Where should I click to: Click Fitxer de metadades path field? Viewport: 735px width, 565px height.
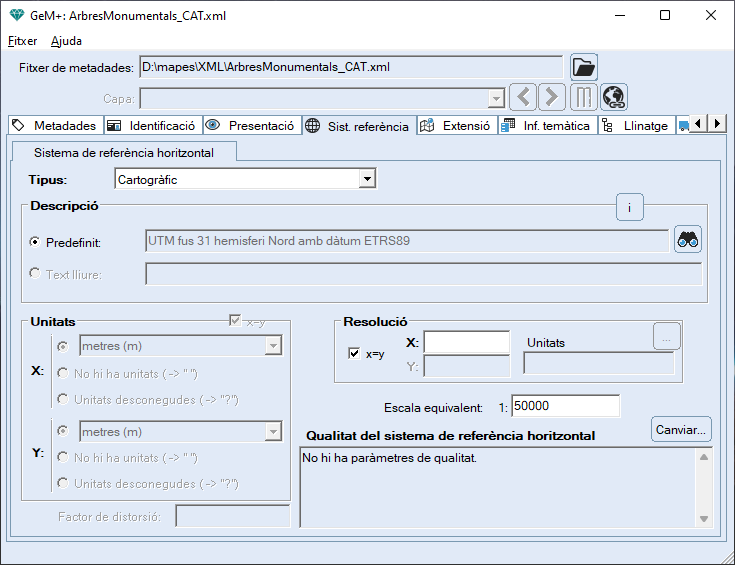tap(351, 67)
